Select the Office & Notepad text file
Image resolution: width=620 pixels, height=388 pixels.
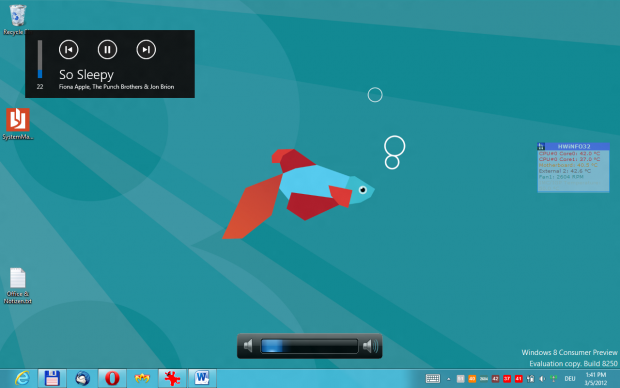pos(17,286)
